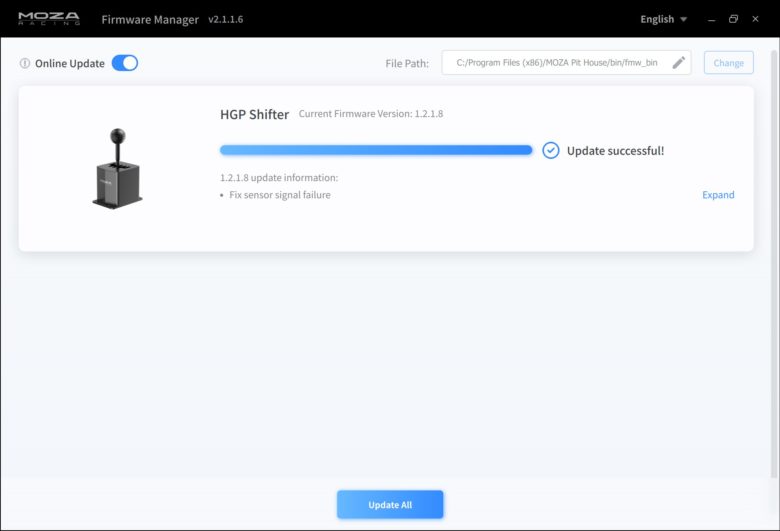This screenshot has height=531, width=780.
Task: Expand the 1.2.1.8 update information
Action: pyautogui.click(x=718, y=195)
